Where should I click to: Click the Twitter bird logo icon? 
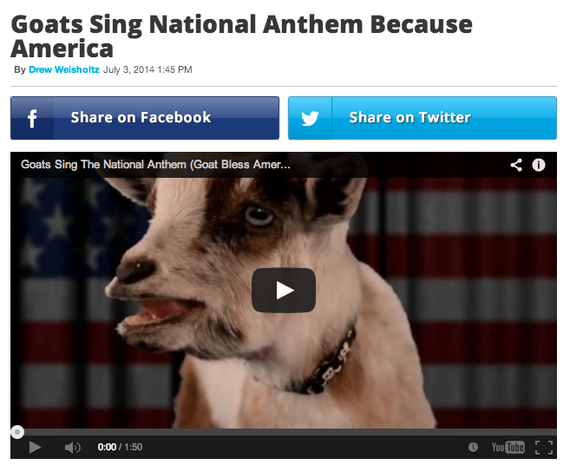click(x=310, y=119)
